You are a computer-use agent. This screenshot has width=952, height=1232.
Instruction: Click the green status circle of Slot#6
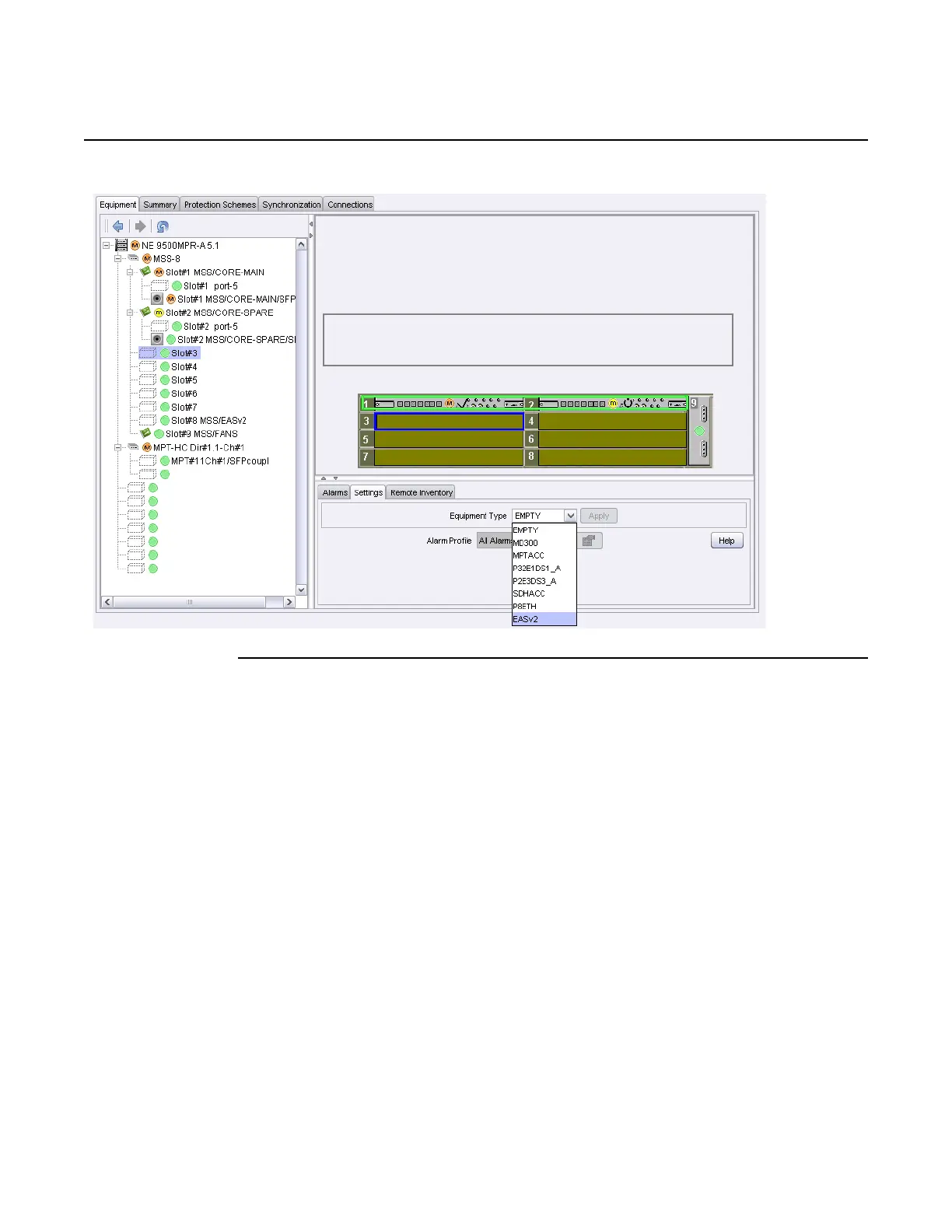click(165, 394)
